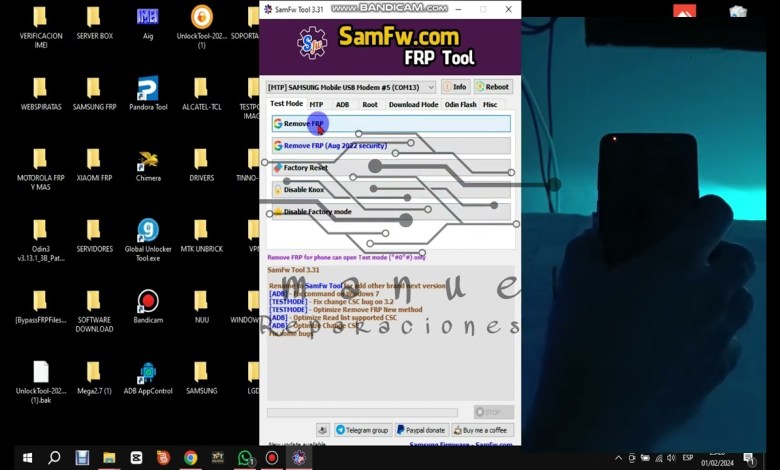The width and height of the screenshot is (780, 470).
Task: Open the COM port device dropdown
Action: (351, 87)
